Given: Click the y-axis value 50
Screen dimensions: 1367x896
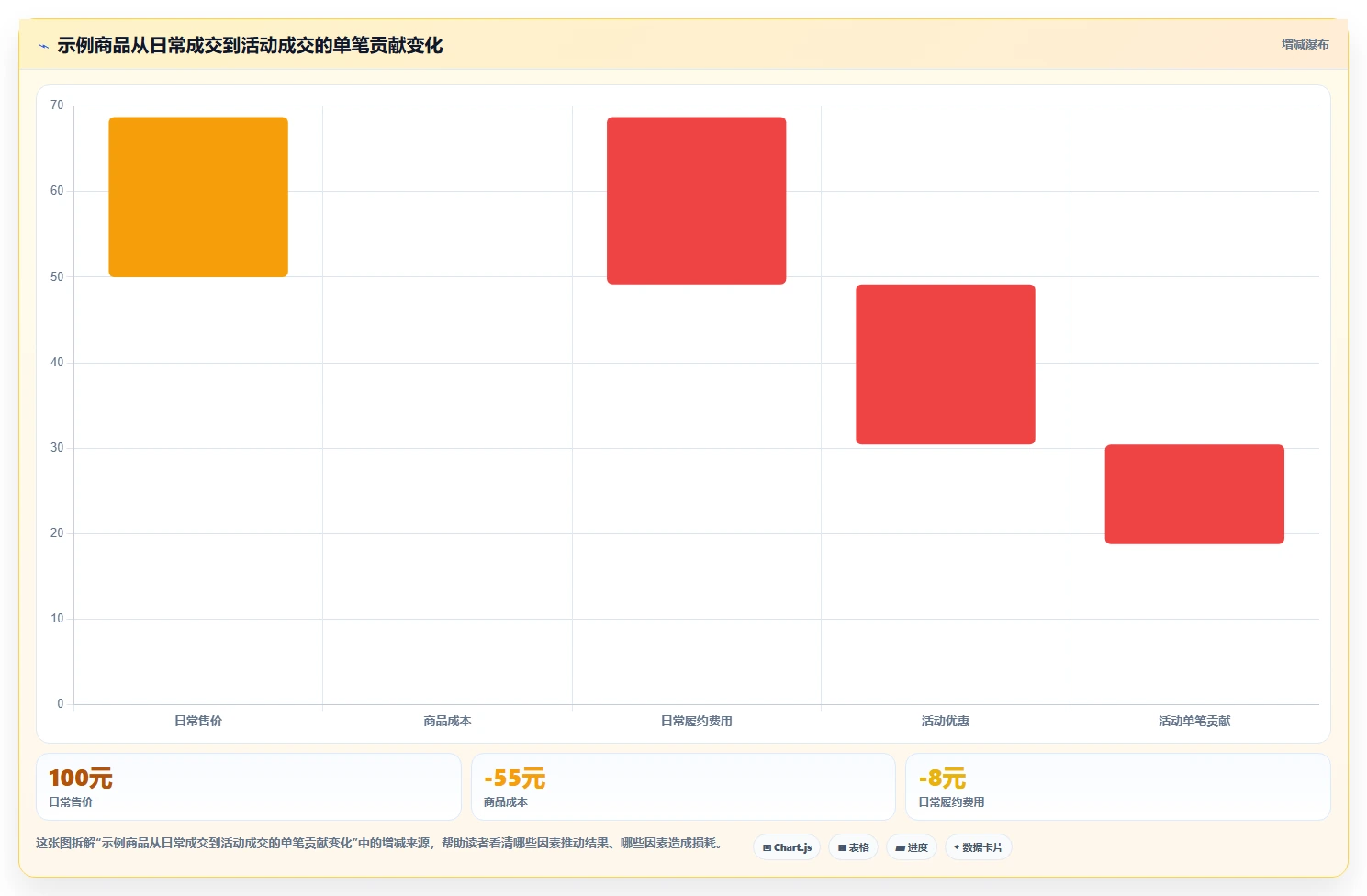Looking at the screenshot, I should click(57, 276).
